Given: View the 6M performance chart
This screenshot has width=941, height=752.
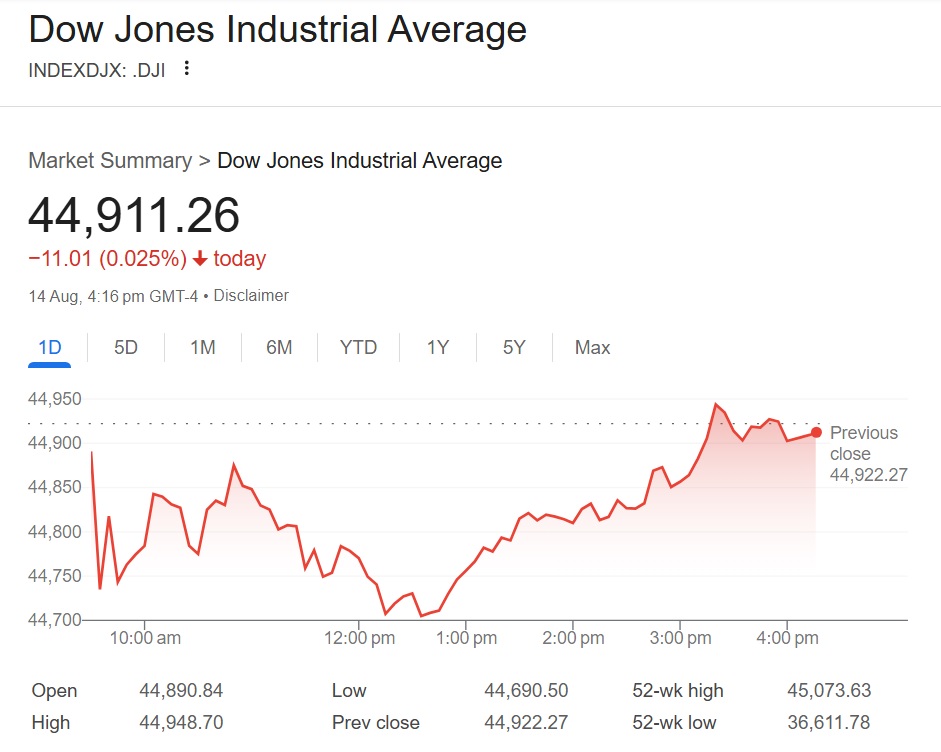Looking at the screenshot, I should click(x=279, y=347).
